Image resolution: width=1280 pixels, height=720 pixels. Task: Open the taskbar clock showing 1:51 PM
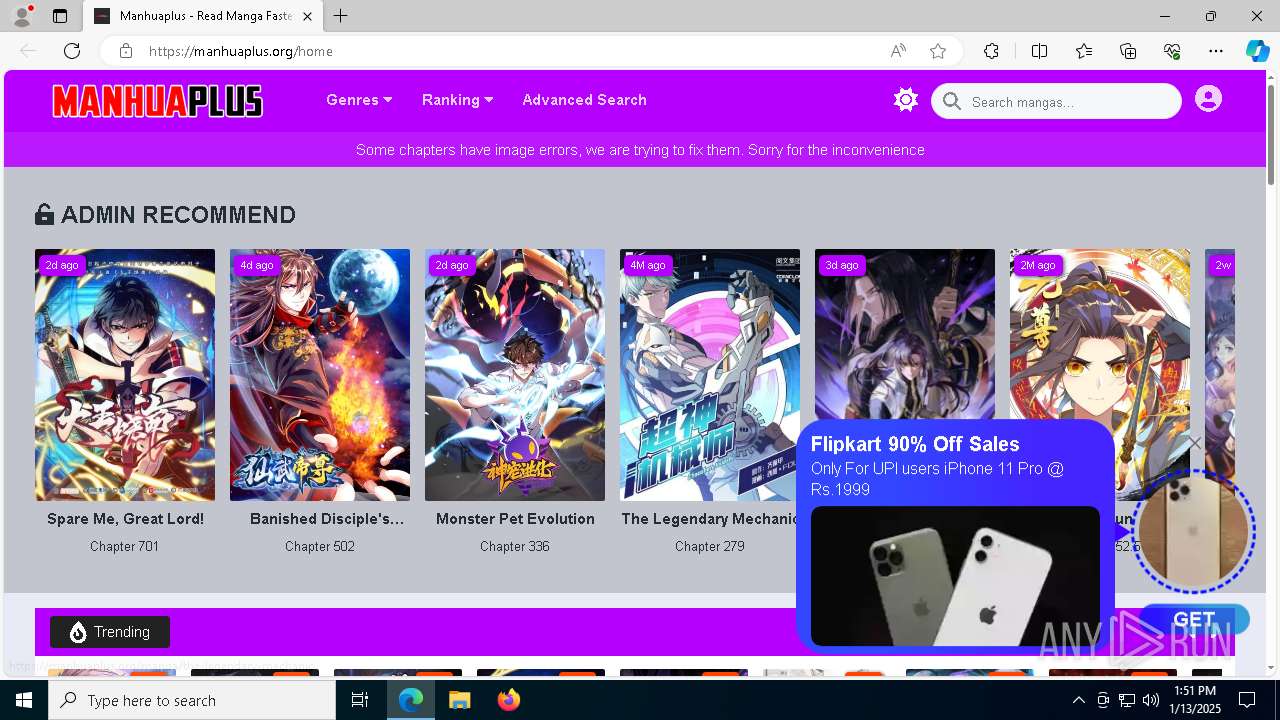1195,700
